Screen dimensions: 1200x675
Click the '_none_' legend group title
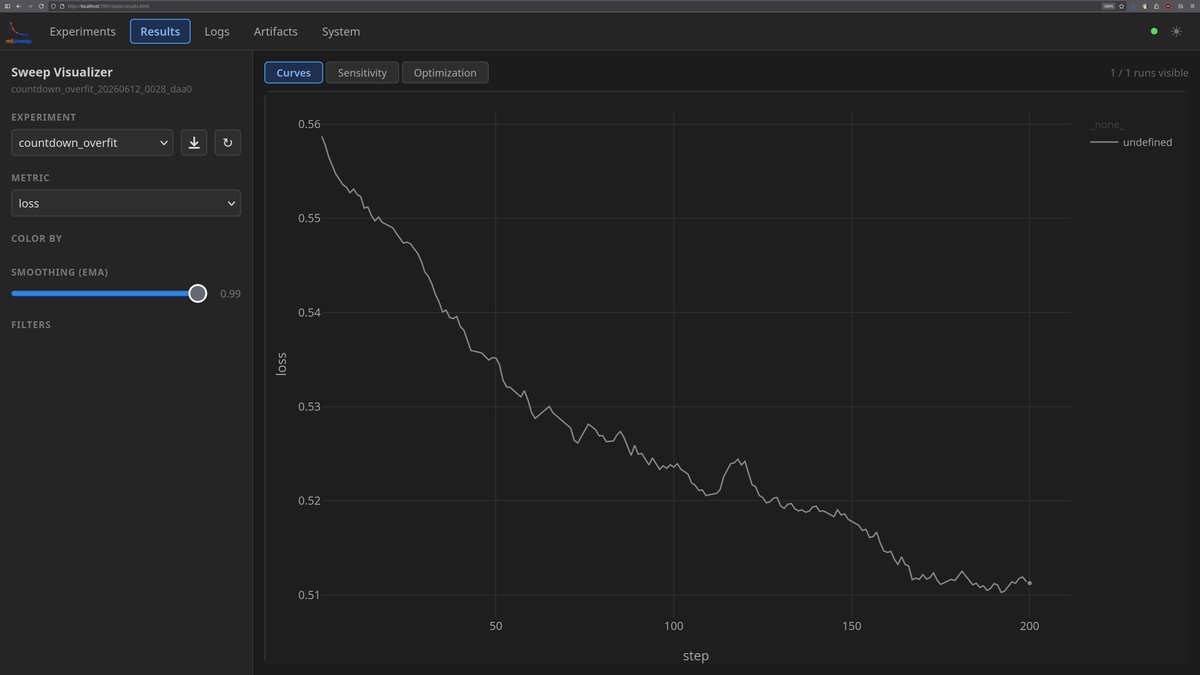coord(1107,125)
